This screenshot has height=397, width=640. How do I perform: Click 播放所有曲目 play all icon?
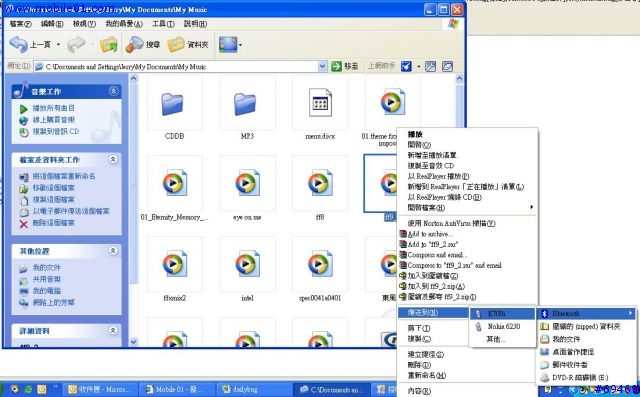point(24,109)
